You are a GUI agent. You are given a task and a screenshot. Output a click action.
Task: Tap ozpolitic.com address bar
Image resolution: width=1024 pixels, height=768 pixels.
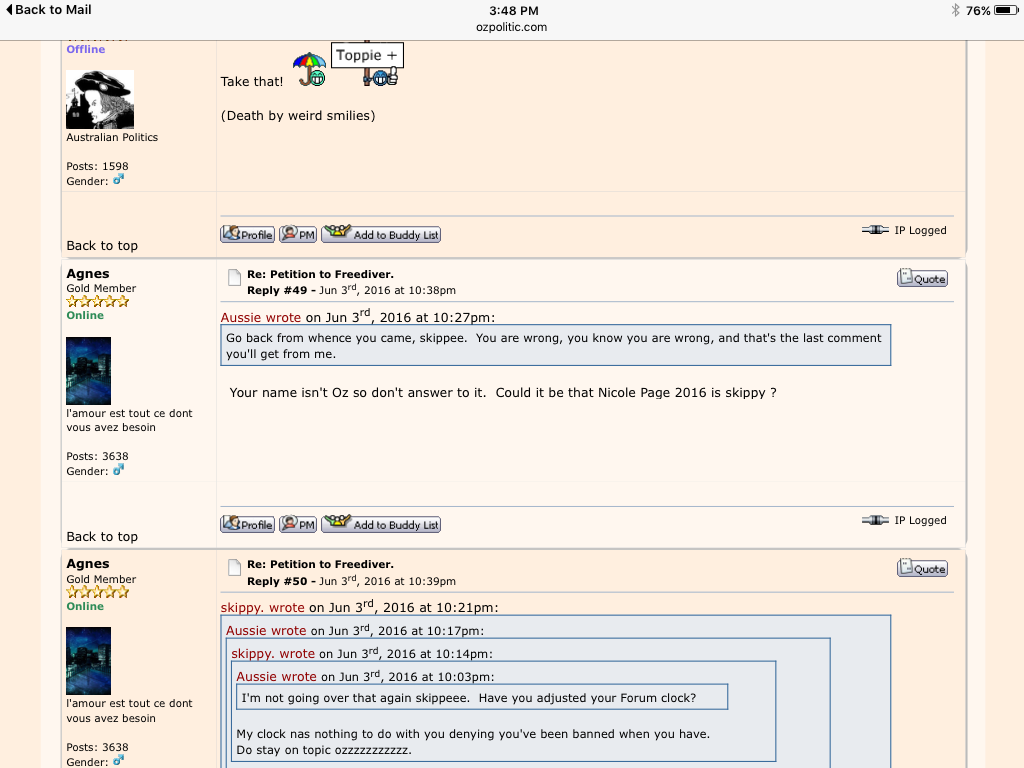[x=511, y=27]
